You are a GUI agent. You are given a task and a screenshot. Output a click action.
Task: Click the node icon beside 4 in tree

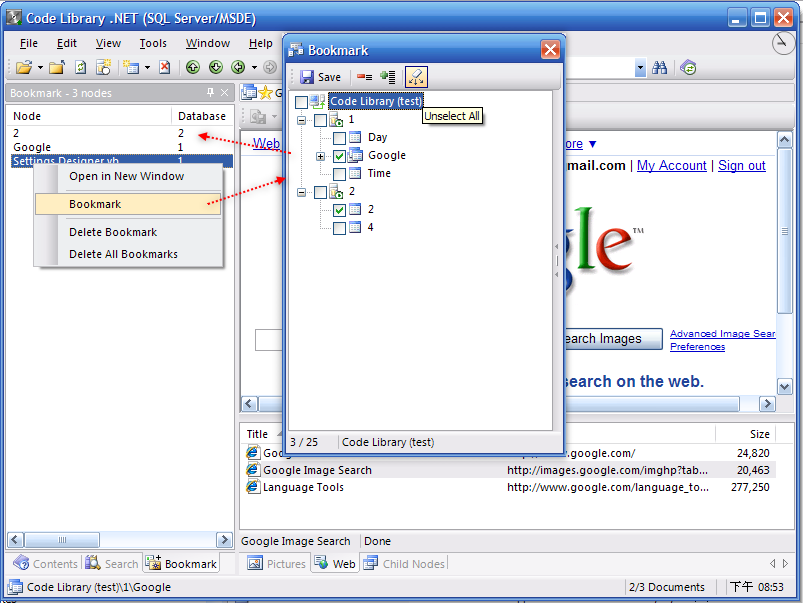tap(355, 227)
